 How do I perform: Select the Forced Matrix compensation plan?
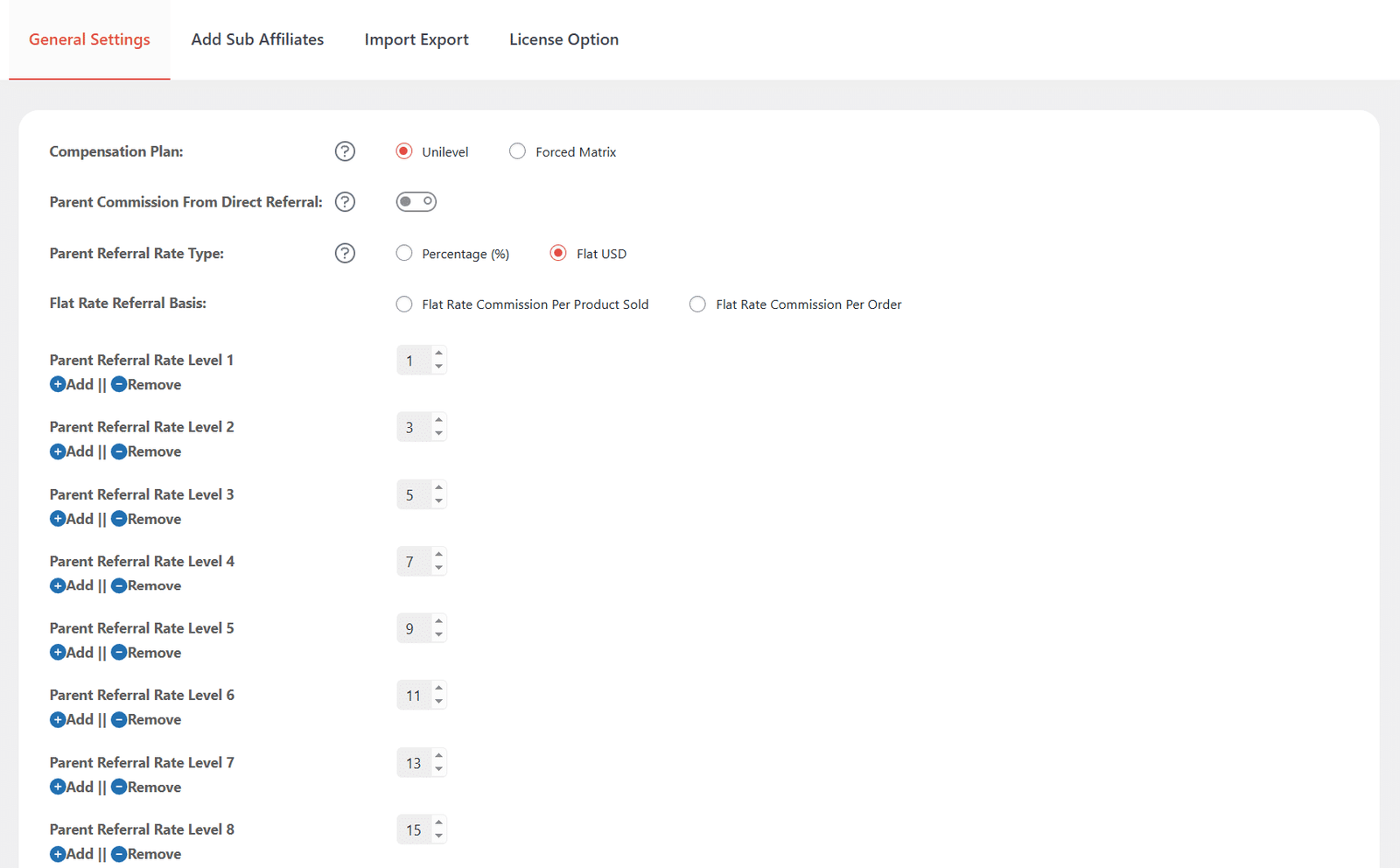[x=518, y=151]
